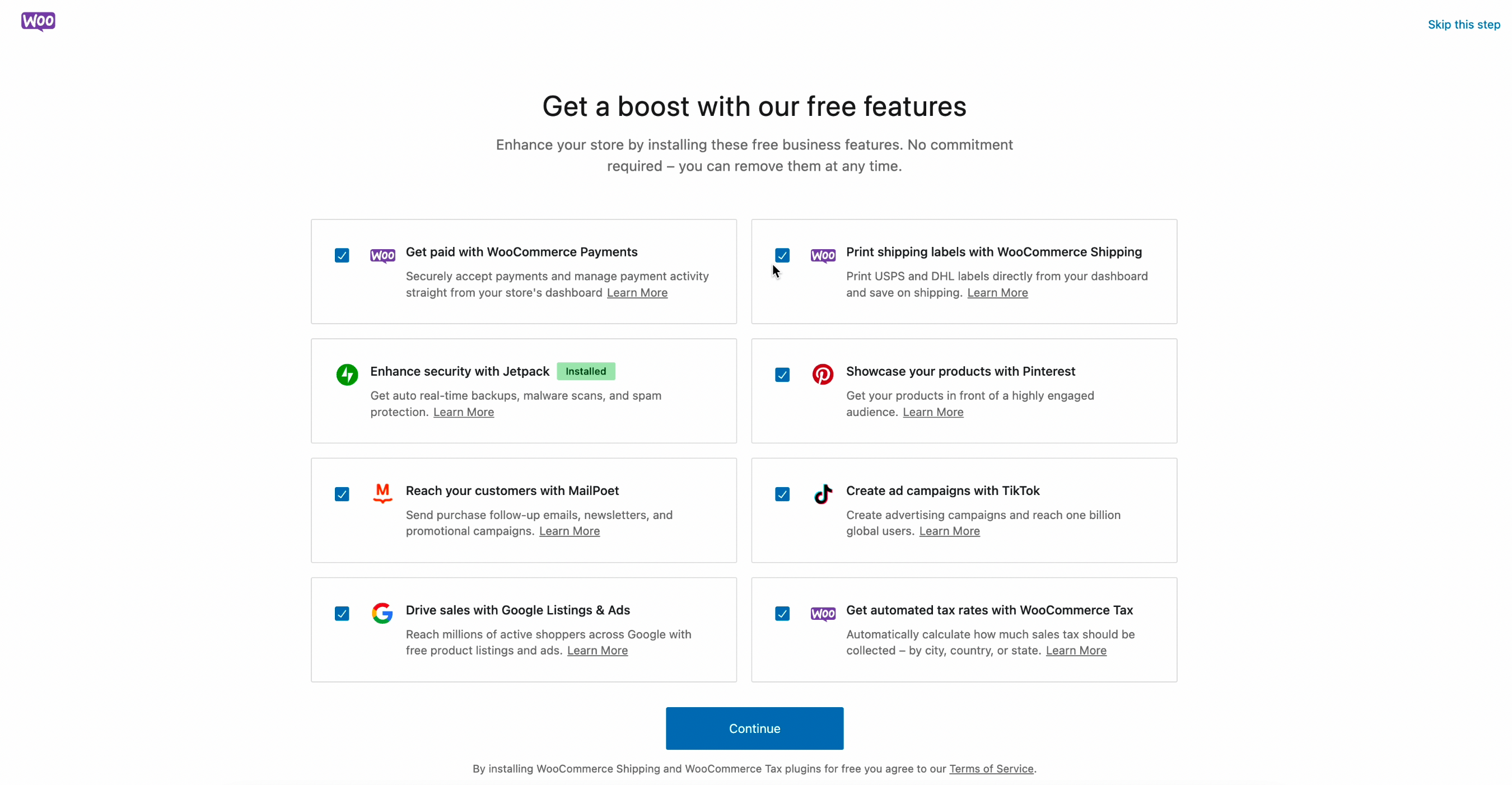Click the Continue button
Screen dimensions: 1512x785
[754, 728]
